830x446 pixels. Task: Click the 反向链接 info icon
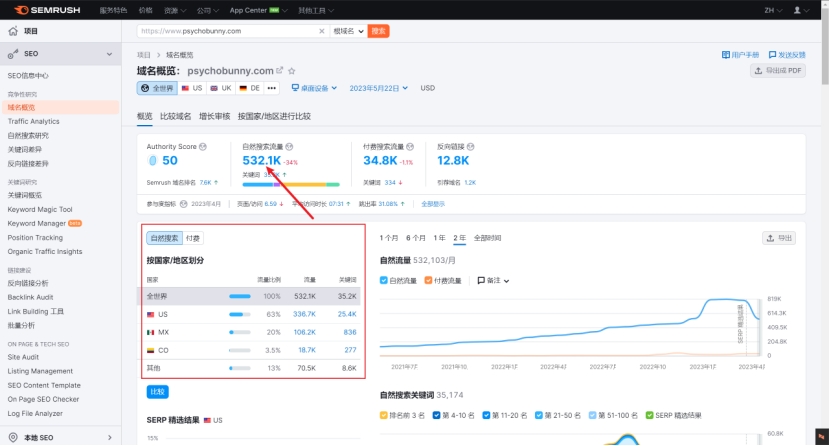click(x=471, y=147)
